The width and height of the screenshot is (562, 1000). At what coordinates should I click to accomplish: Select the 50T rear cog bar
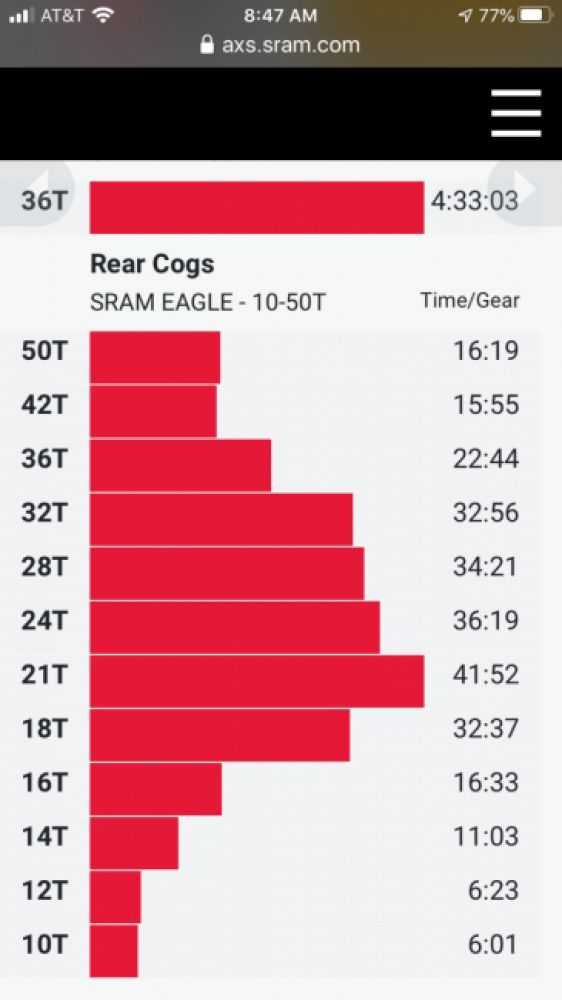point(155,357)
